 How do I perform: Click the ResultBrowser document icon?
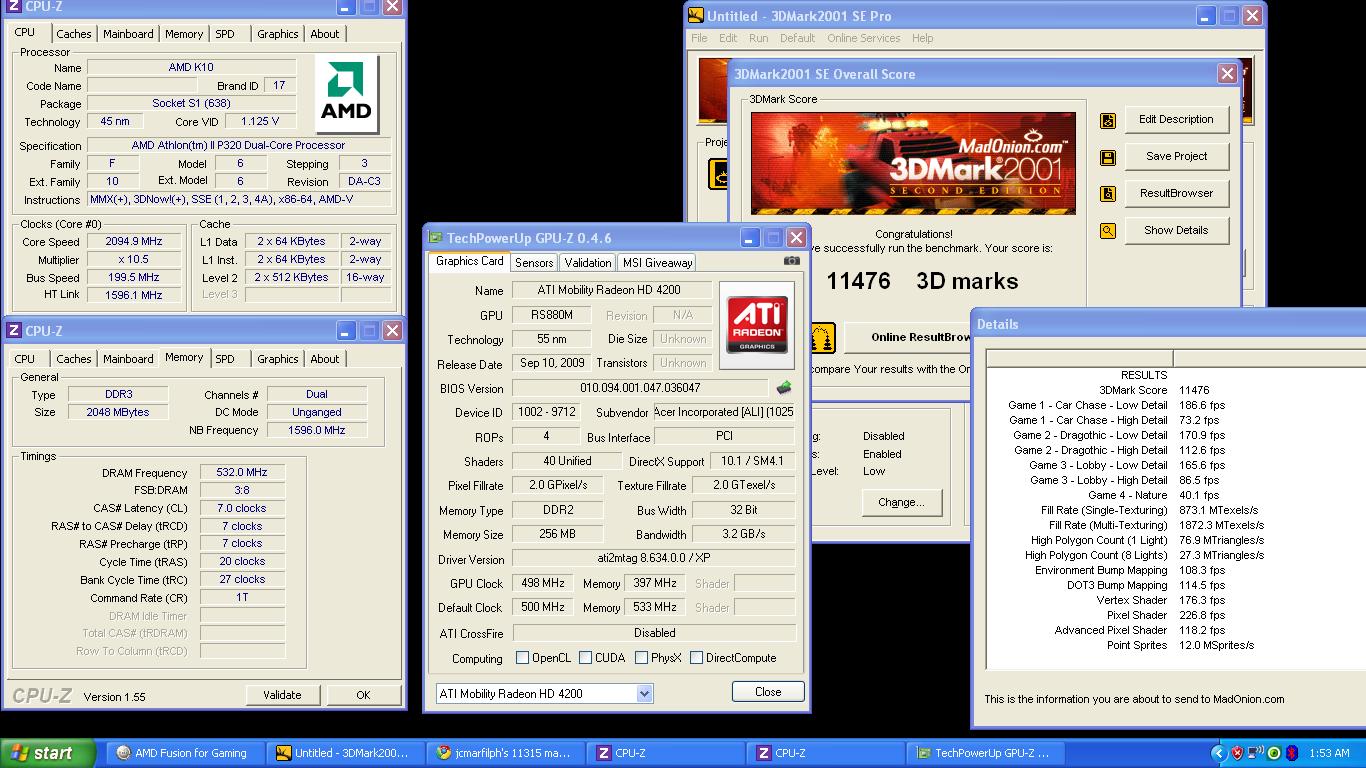1108,194
